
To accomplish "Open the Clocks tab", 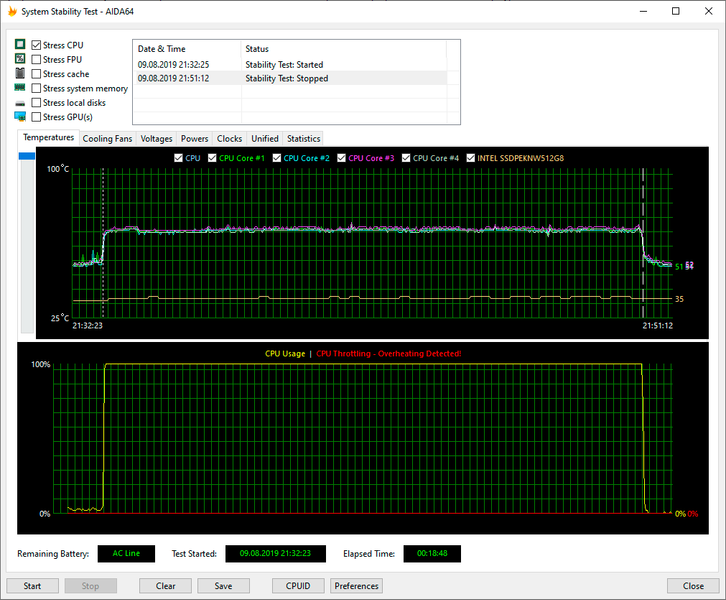I will 230,138.
